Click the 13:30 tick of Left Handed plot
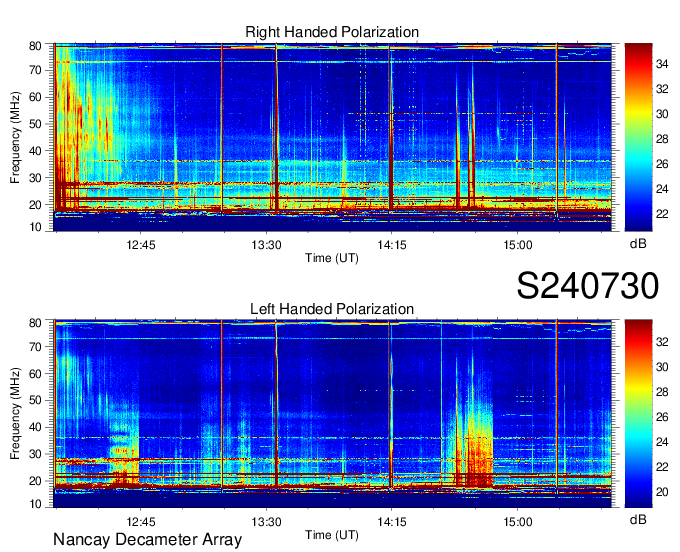Image resolution: width=680 pixels, height=552 pixels. click(266, 522)
